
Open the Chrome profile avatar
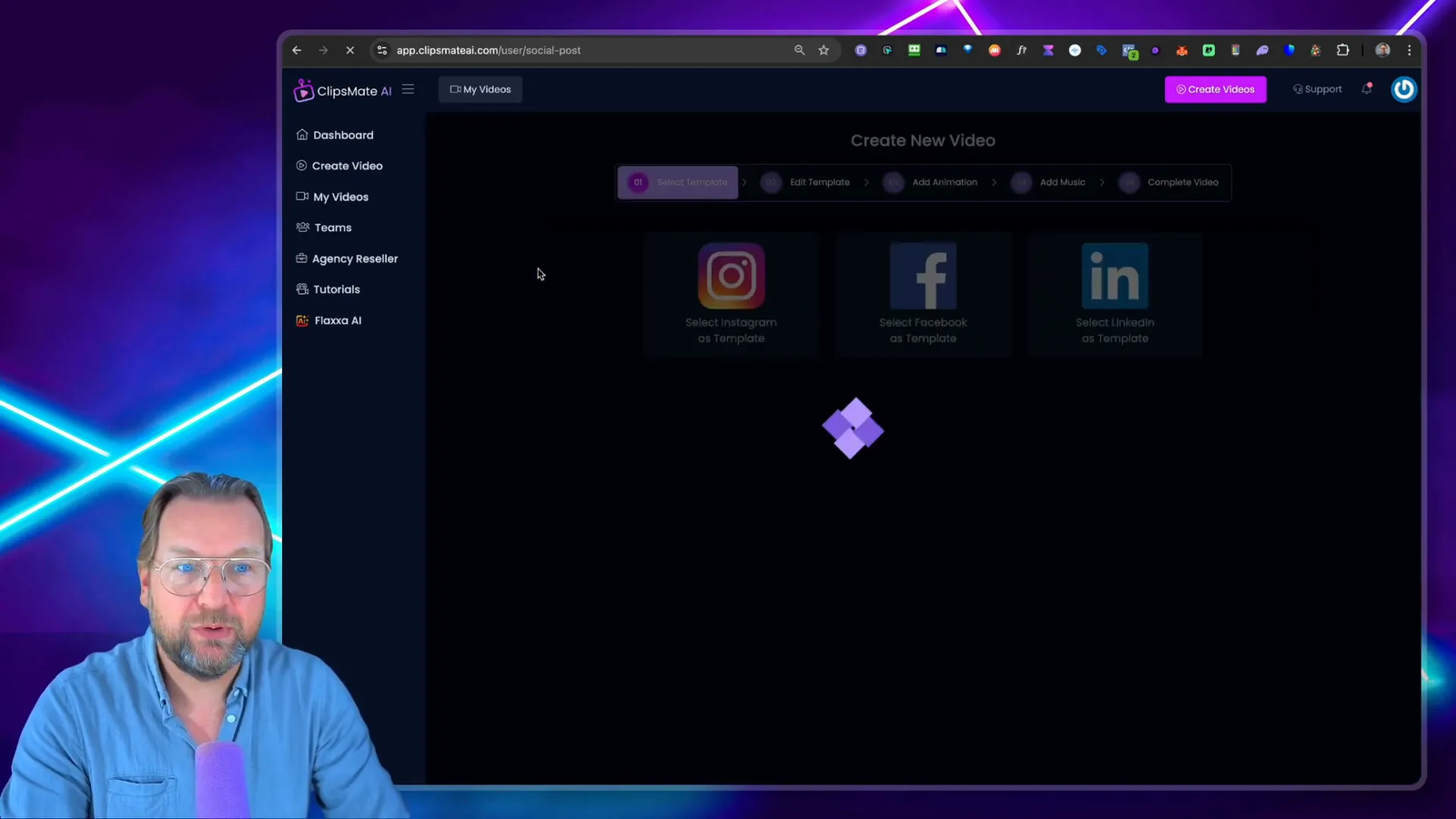pos(1382,50)
